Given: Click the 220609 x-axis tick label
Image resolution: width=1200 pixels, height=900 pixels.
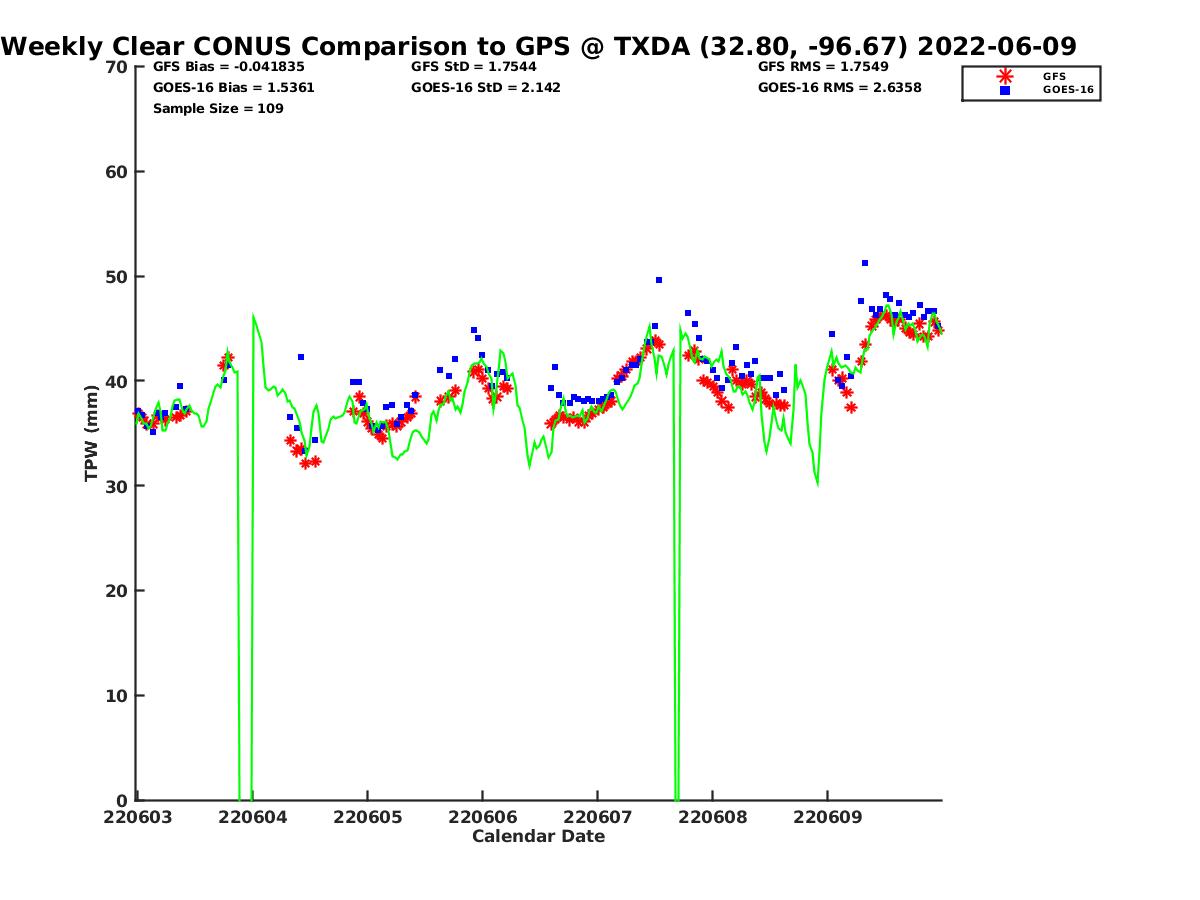Looking at the screenshot, I should (827, 817).
